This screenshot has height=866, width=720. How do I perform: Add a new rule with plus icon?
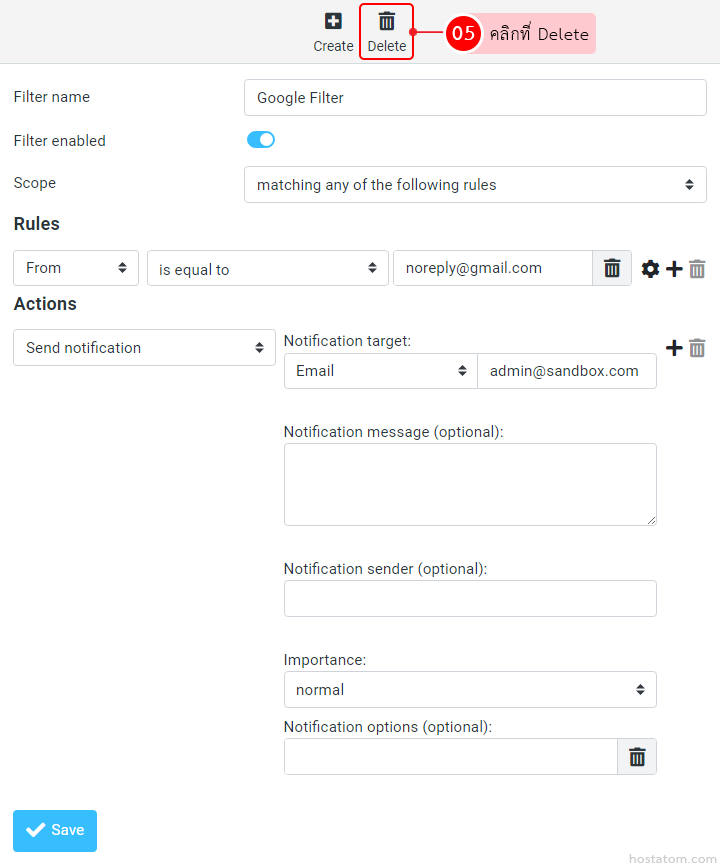click(x=674, y=269)
